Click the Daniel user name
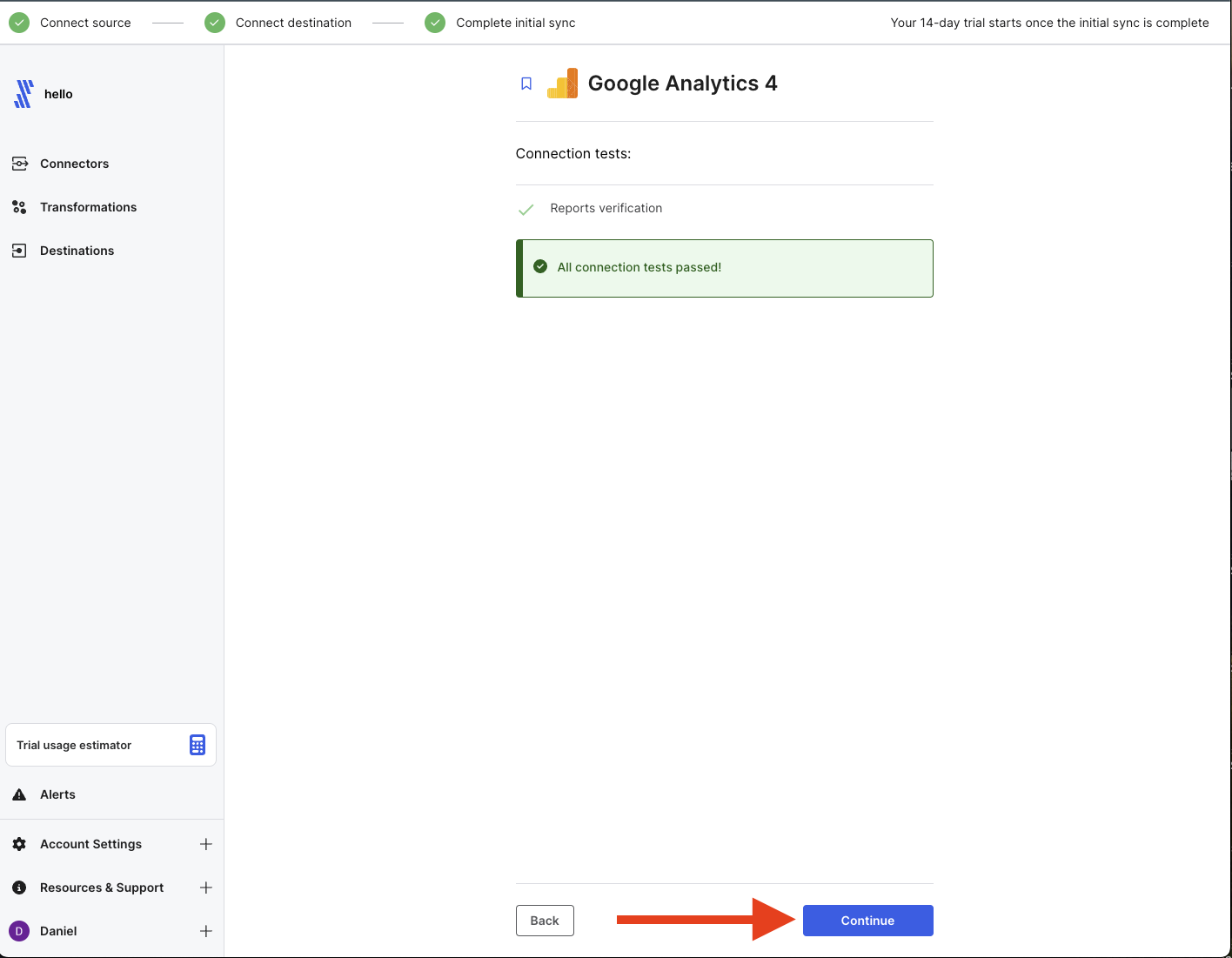1232x958 pixels. click(58, 931)
